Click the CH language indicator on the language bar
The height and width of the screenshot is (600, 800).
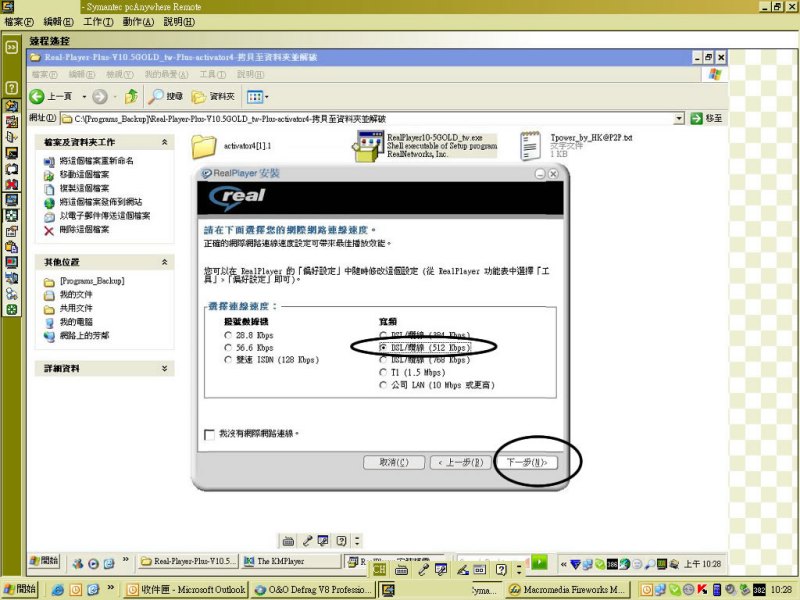click(379, 569)
